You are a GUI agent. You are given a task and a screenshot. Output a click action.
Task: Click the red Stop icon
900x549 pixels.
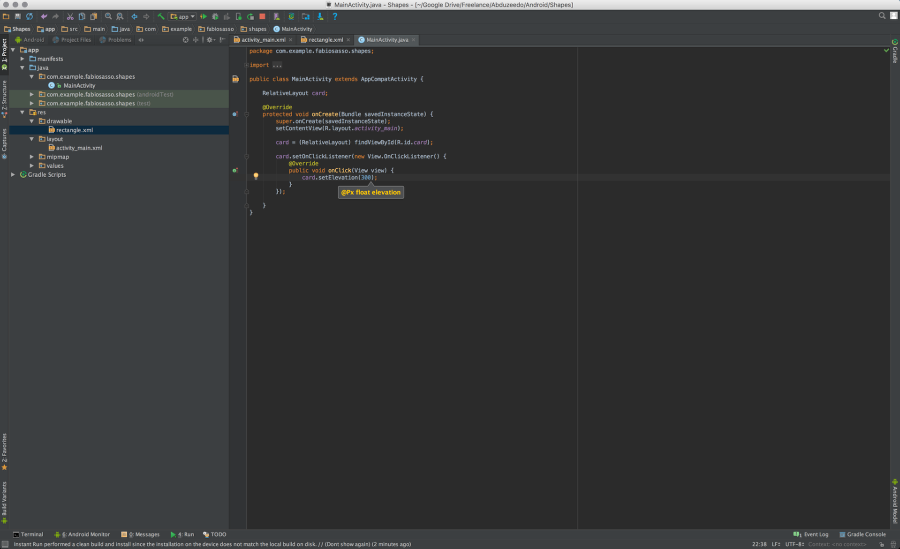262,17
